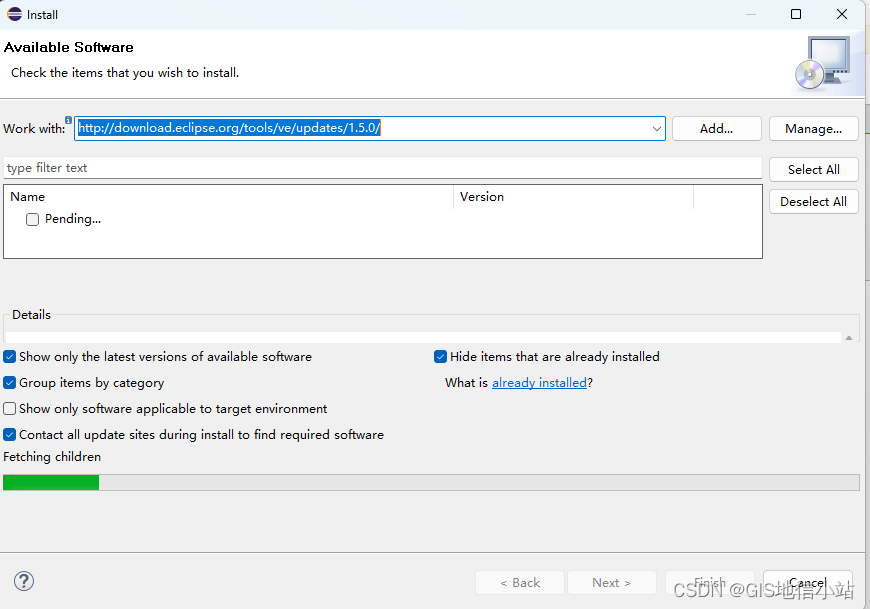Click the Fetching children progress bar
The height and width of the screenshot is (609, 870).
[431, 483]
